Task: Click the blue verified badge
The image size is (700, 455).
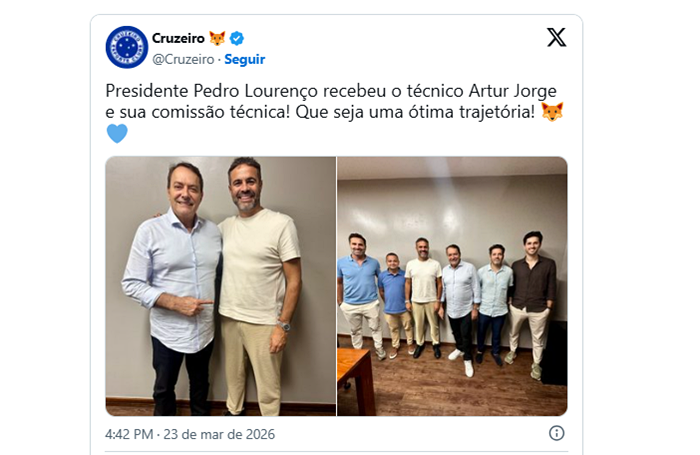Action: click(x=237, y=38)
